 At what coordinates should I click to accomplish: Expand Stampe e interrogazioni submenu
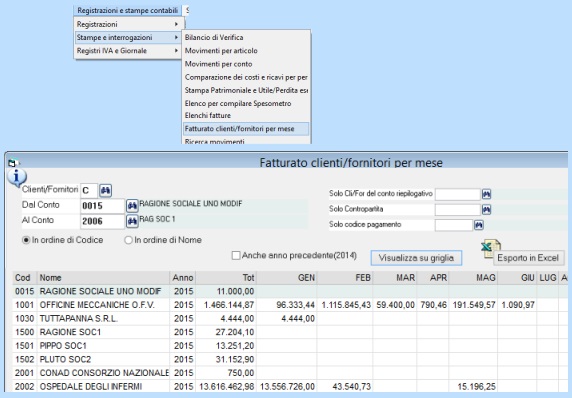point(127,38)
